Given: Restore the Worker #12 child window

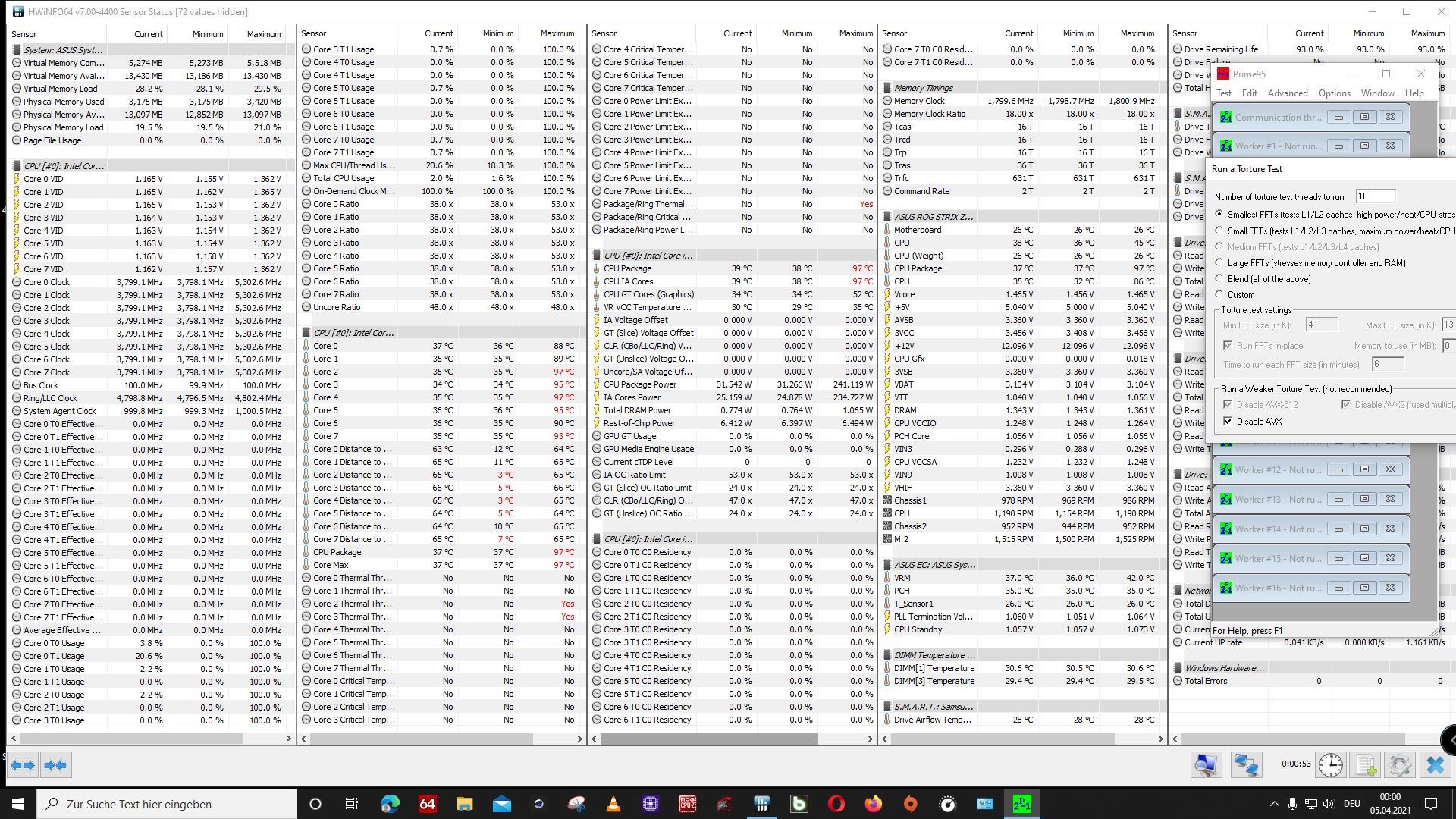Looking at the screenshot, I should click(1364, 469).
